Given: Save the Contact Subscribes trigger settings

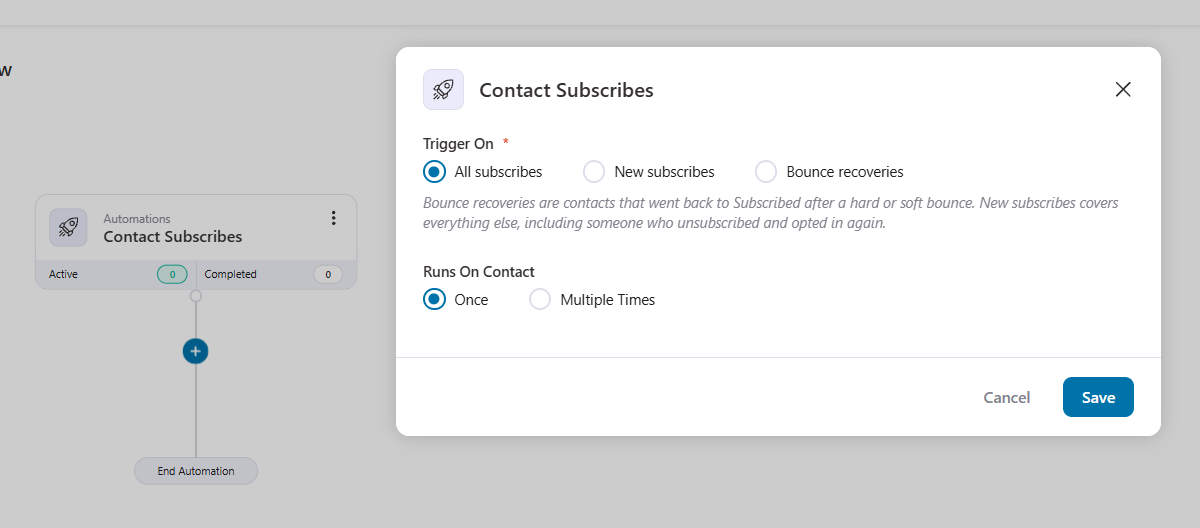Looking at the screenshot, I should point(1098,397).
